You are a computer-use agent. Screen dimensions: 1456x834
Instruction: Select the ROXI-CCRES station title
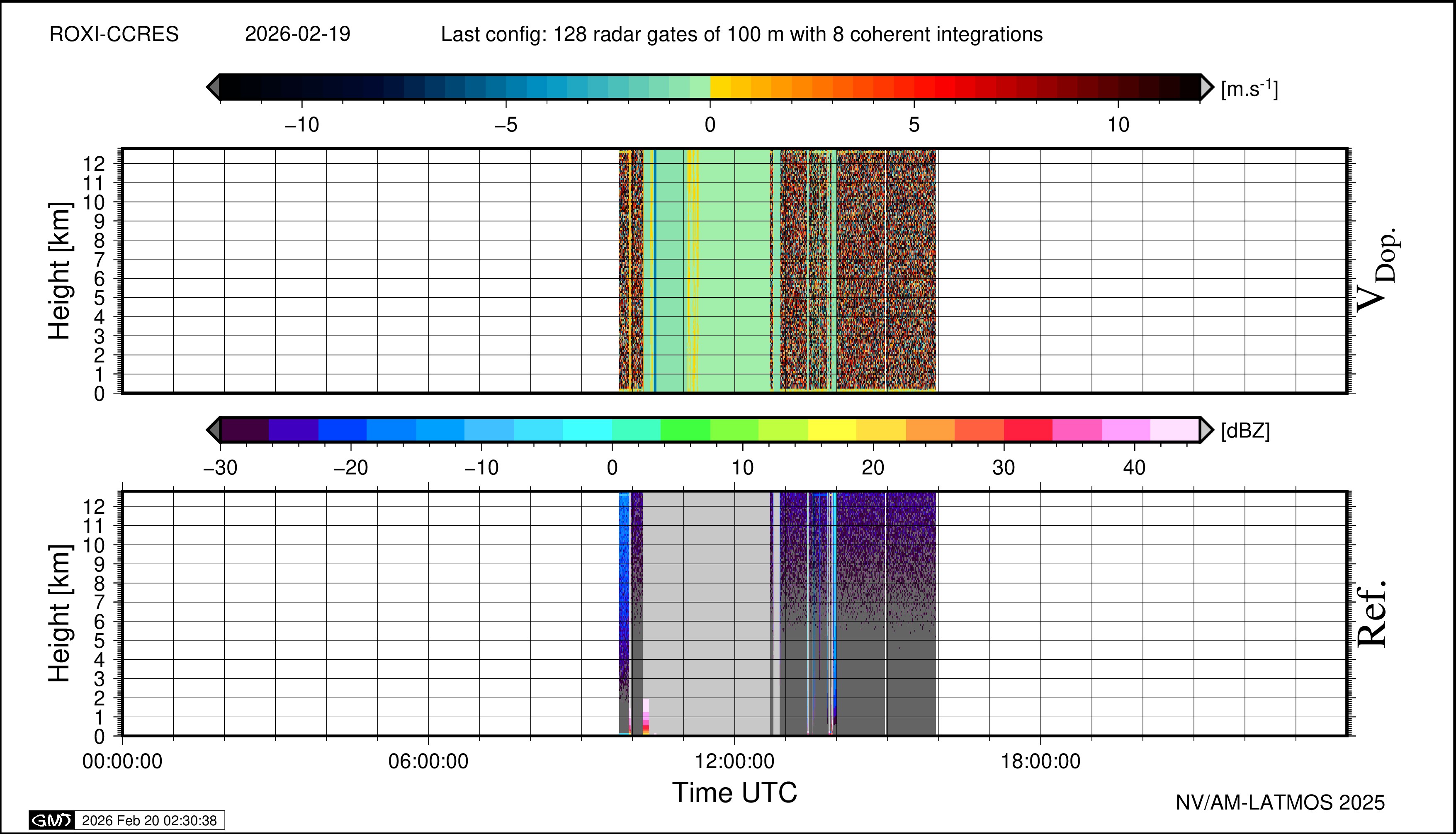click(x=114, y=34)
